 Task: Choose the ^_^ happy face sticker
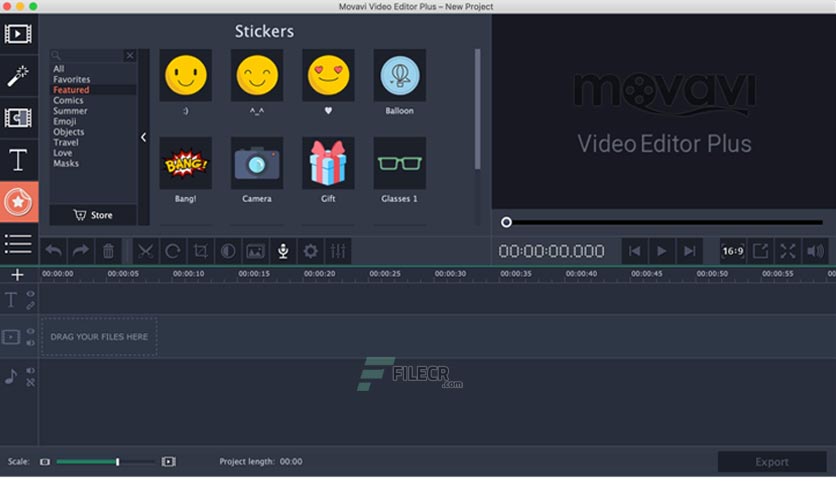(x=257, y=75)
